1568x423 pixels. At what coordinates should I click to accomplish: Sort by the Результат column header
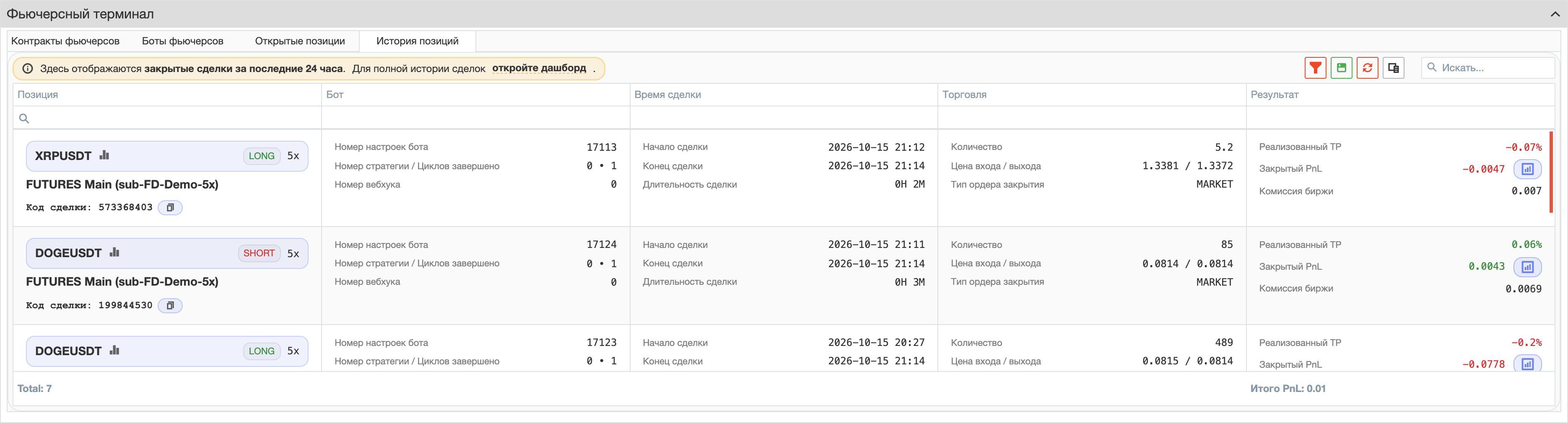(x=1401, y=94)
